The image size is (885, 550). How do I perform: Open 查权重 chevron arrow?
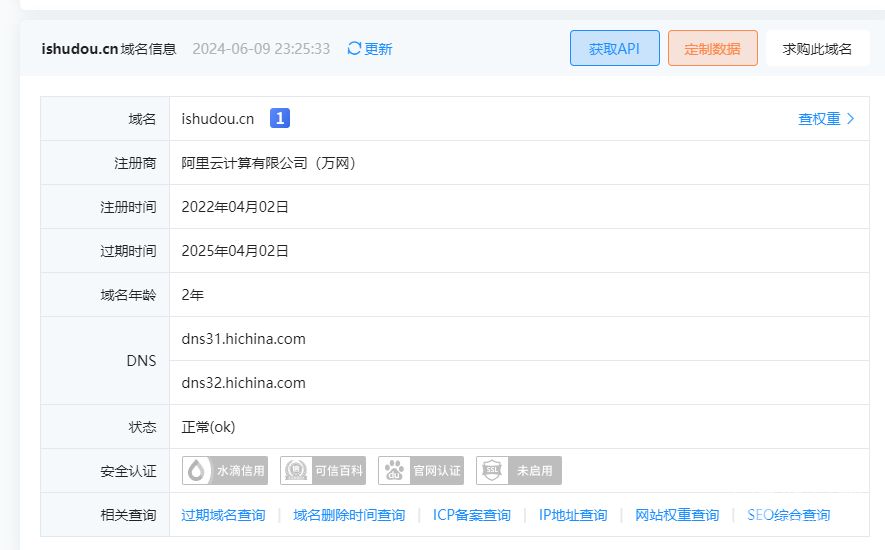(851, 119)
